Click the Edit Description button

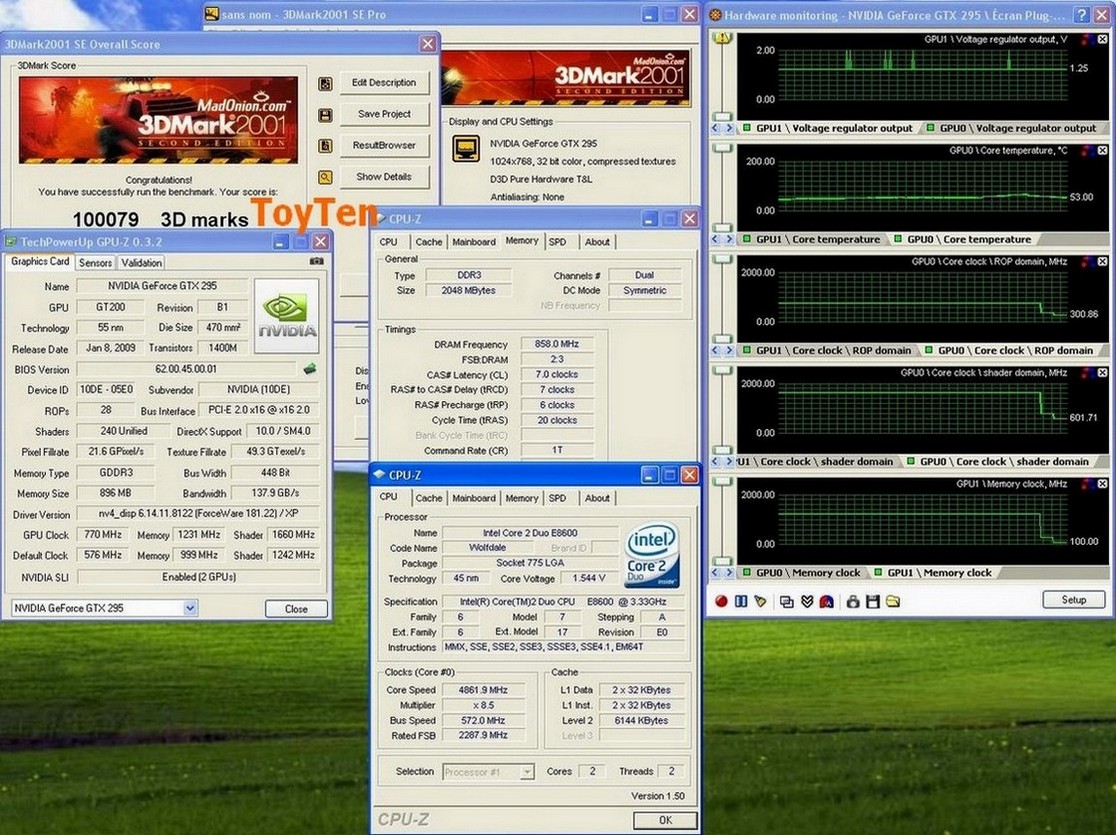[x=384, y=83]
